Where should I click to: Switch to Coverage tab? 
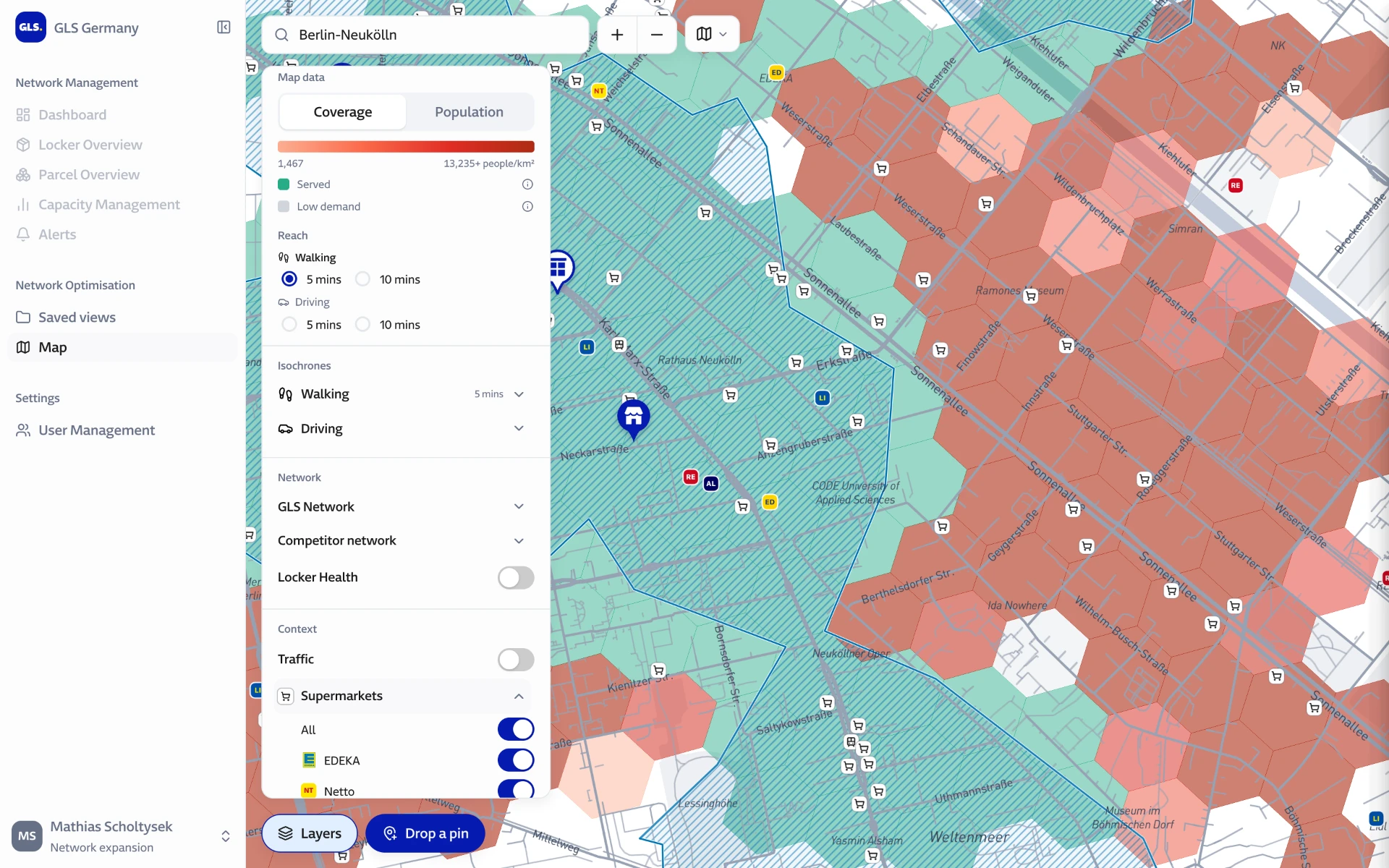coord(342,112)
